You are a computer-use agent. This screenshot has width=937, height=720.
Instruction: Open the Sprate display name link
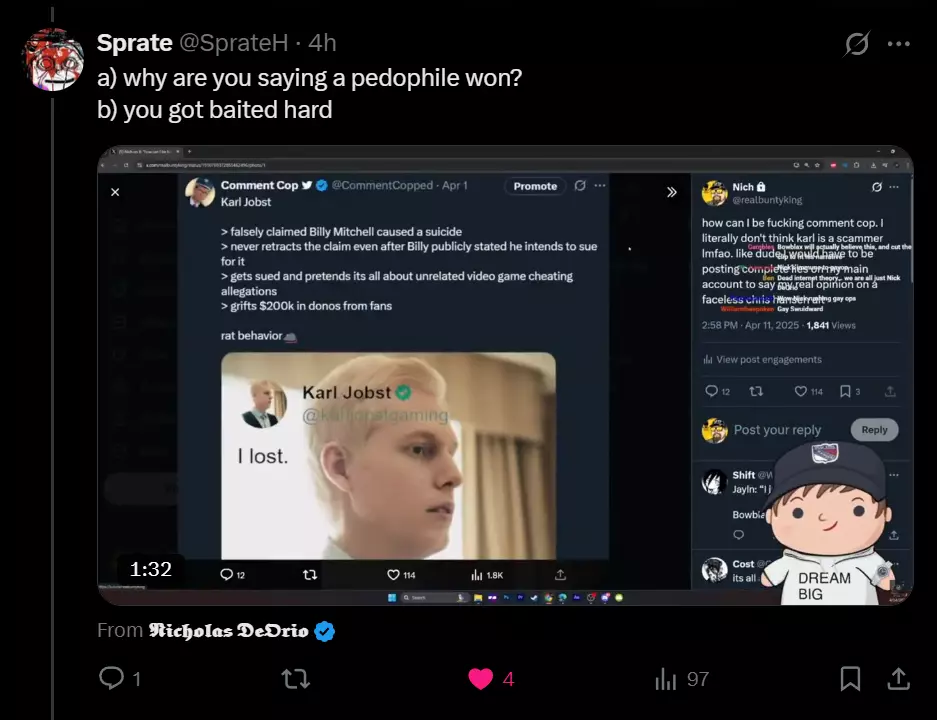point(134,43)
